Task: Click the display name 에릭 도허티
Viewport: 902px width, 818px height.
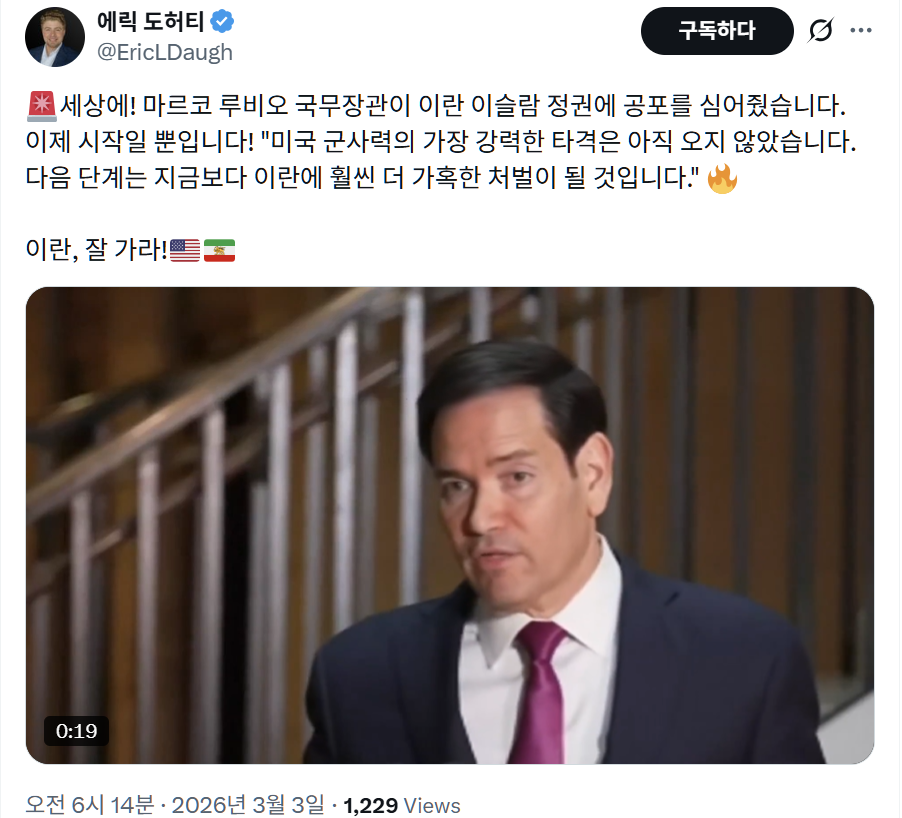Action: [150, 22]
